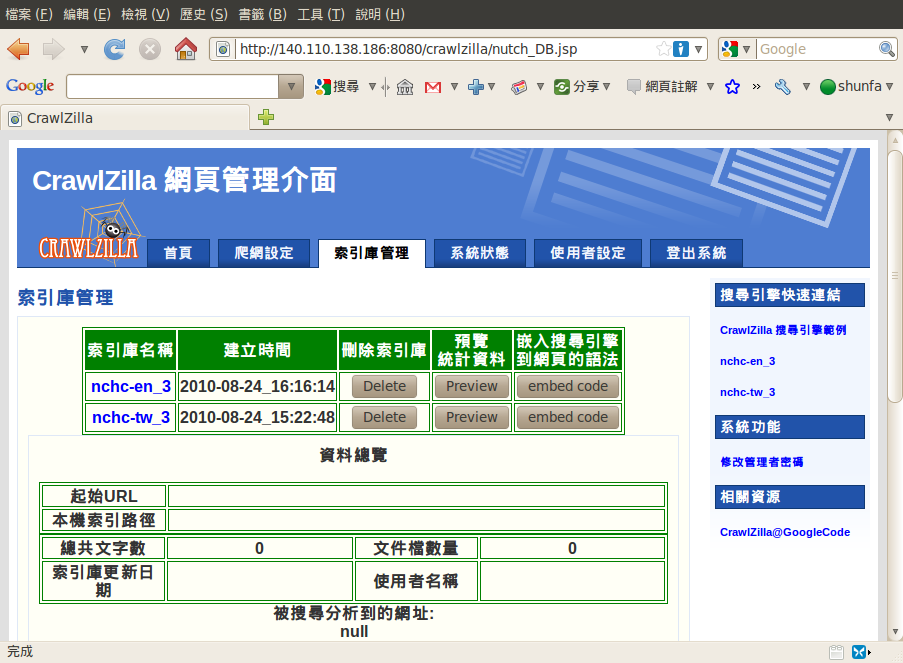Open the Gmail icon on Google toolbar
This screenshot has width=903, height=663.
tap(432, 87)
